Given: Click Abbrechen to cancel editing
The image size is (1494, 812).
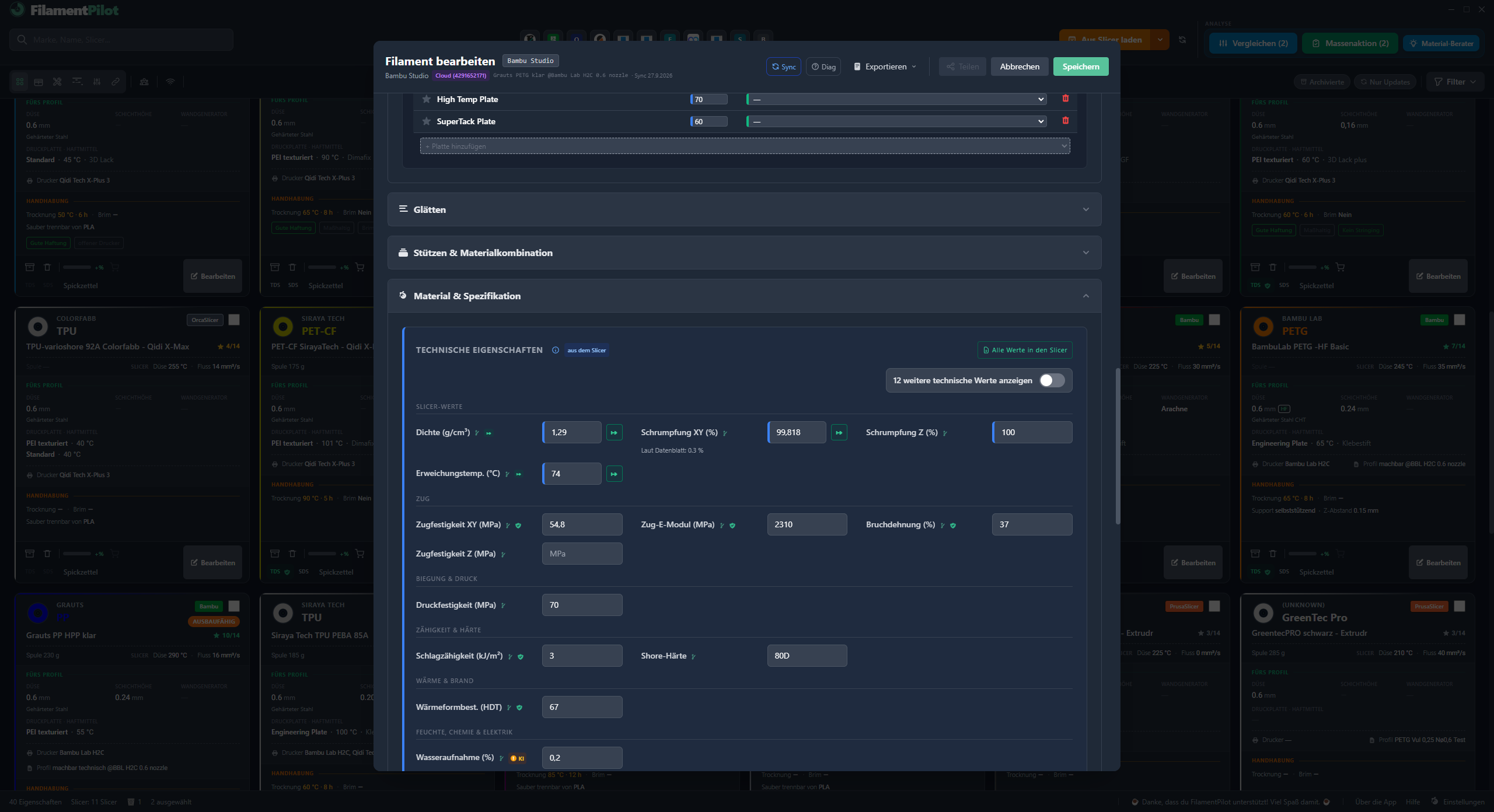Looking at the screenshot, I should [1020, 66].
